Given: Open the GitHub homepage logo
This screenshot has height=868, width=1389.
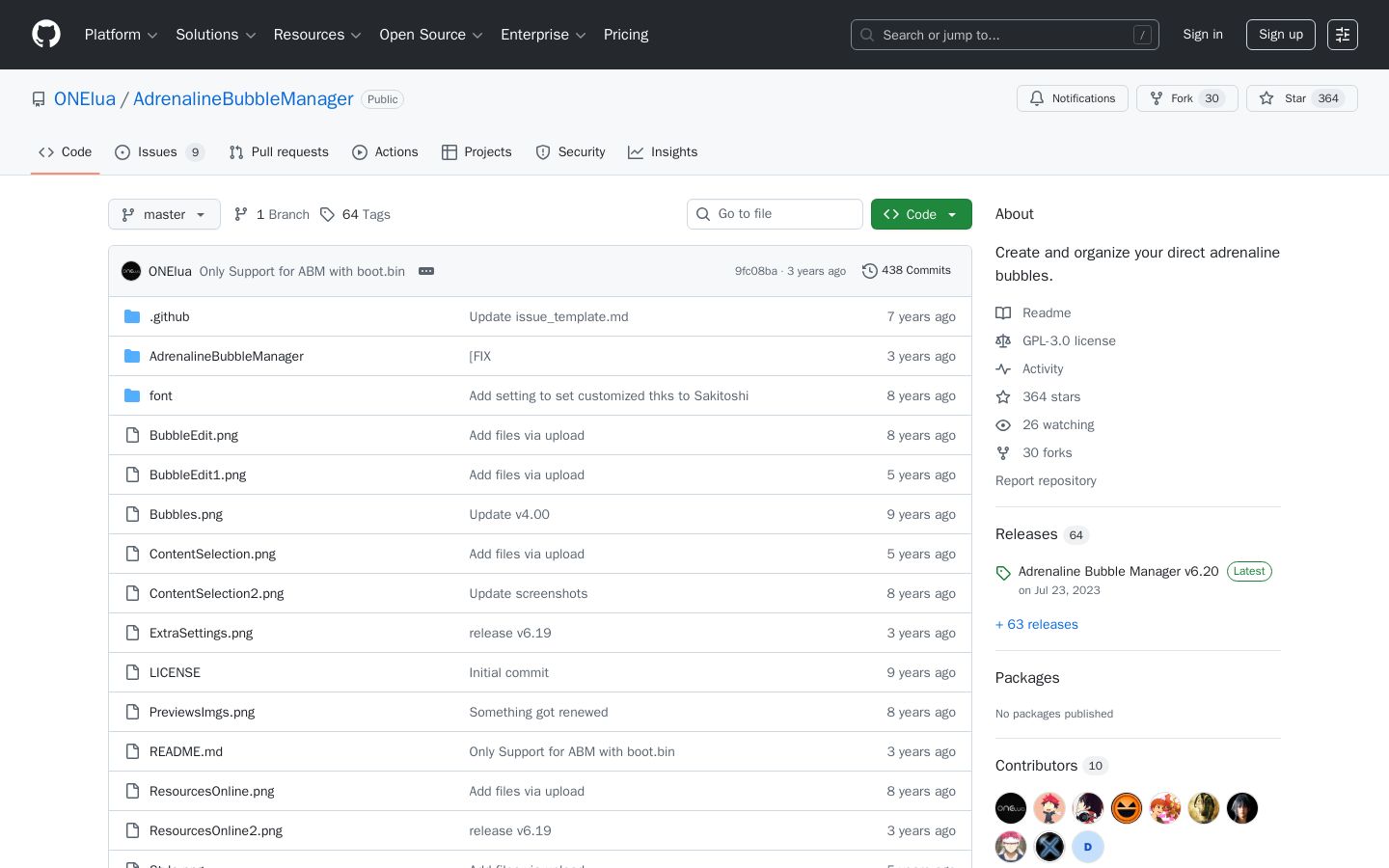Looking at the screenshot, I should click(46, 35).
